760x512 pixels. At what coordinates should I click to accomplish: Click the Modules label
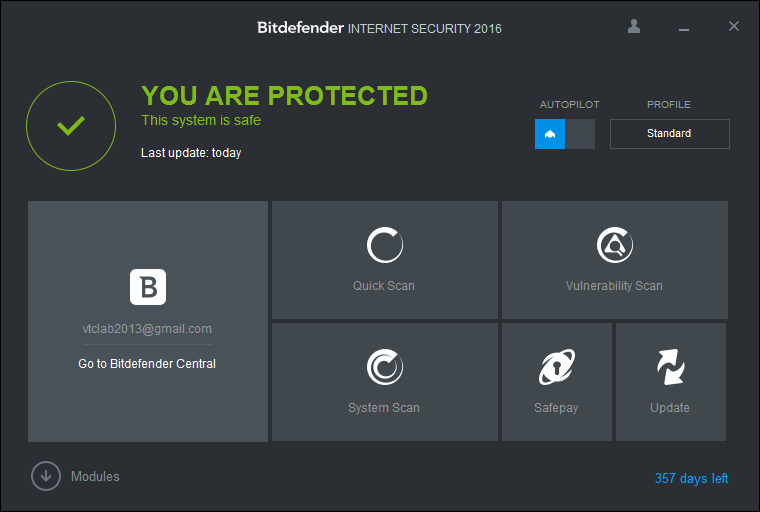(95, 477)
